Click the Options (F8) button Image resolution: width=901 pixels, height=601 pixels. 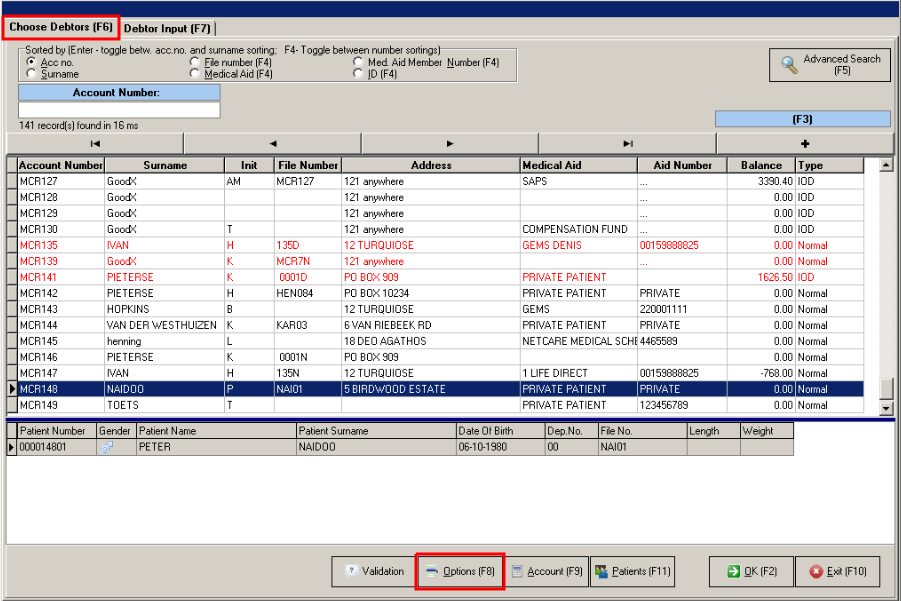460,572
